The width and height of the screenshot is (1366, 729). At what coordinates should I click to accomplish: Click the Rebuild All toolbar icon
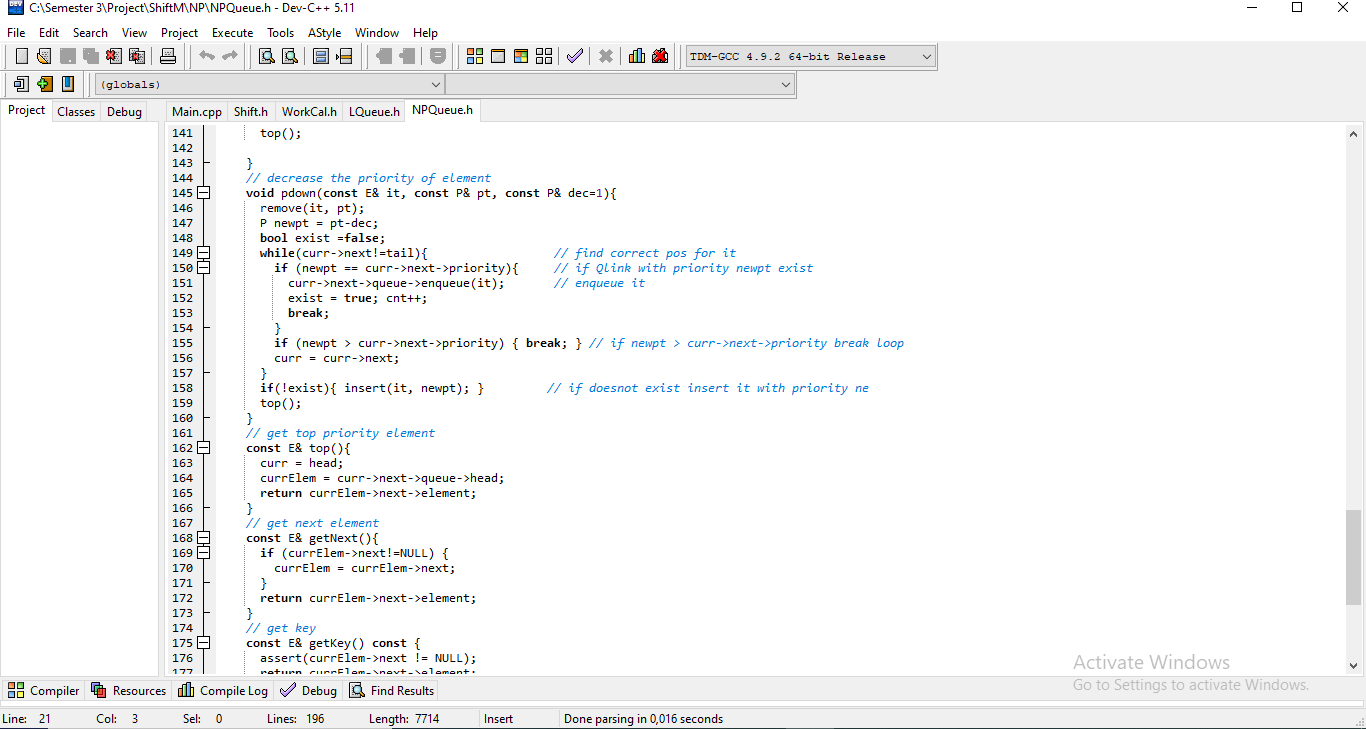(544, 56)
